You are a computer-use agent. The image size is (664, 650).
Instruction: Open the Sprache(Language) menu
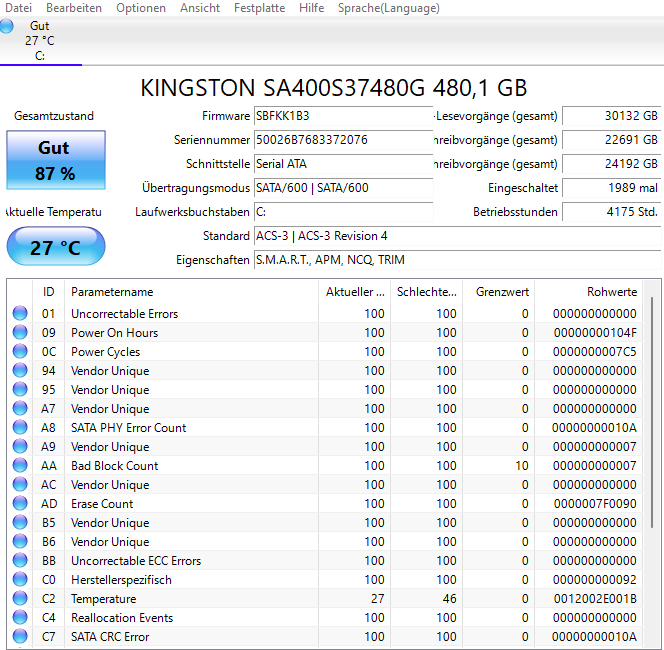coord(389,8)
